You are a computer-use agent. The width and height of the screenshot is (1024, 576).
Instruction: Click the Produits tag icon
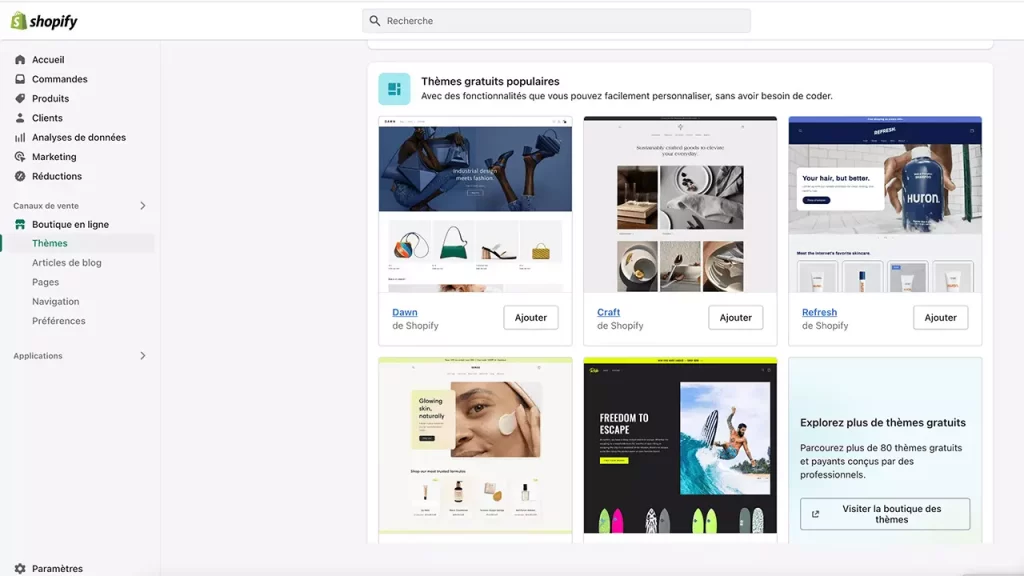pos(20,99)
